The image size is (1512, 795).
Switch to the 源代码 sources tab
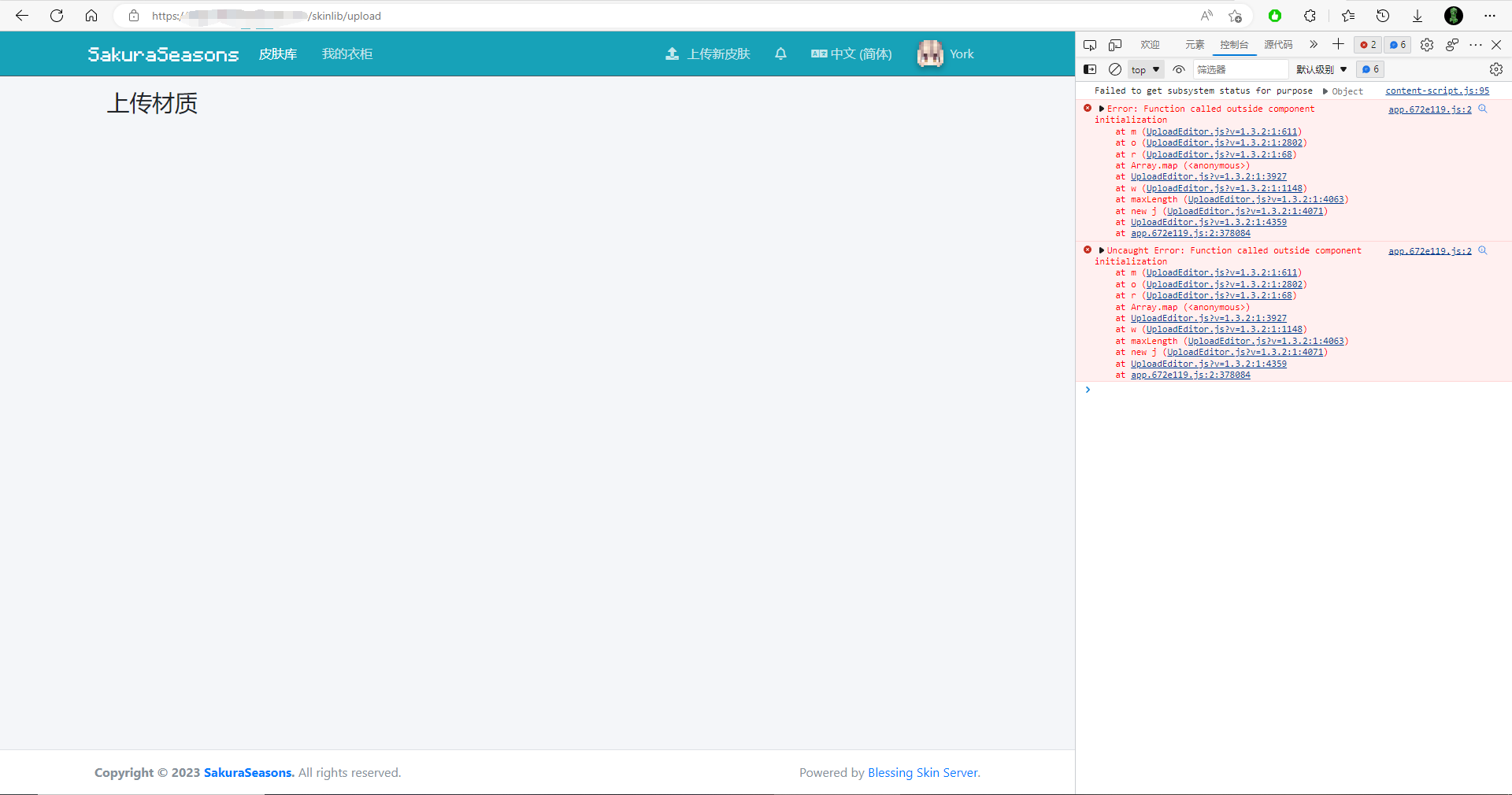coord(1278,45)
